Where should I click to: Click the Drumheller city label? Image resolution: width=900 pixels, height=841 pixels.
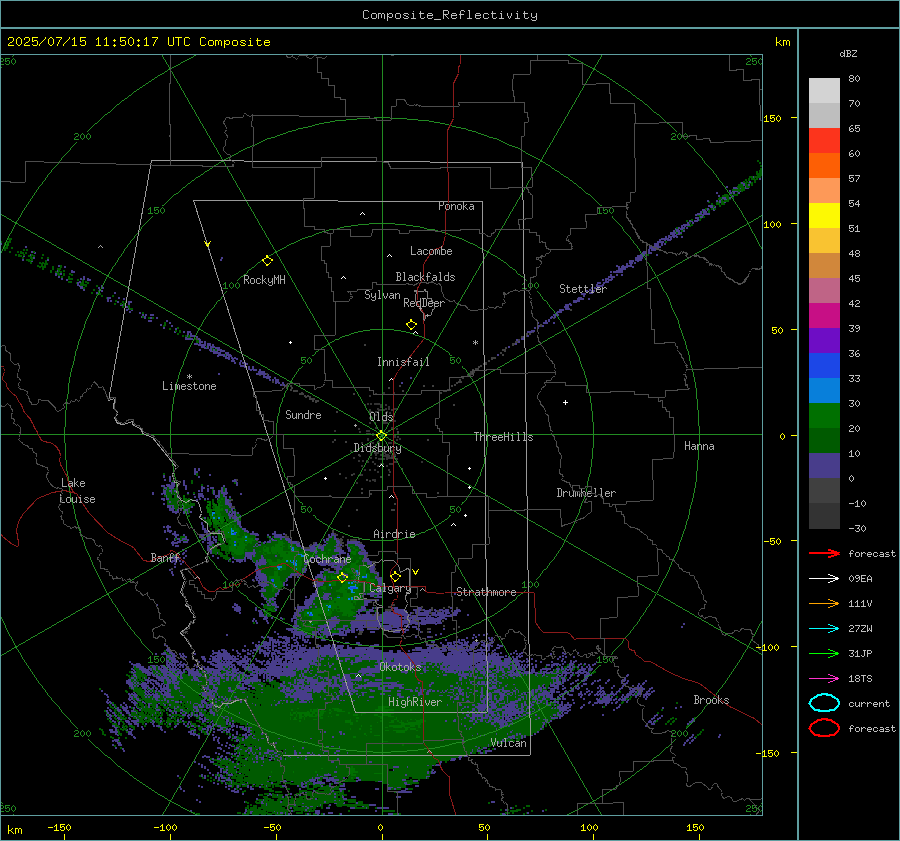coord(586,493)
